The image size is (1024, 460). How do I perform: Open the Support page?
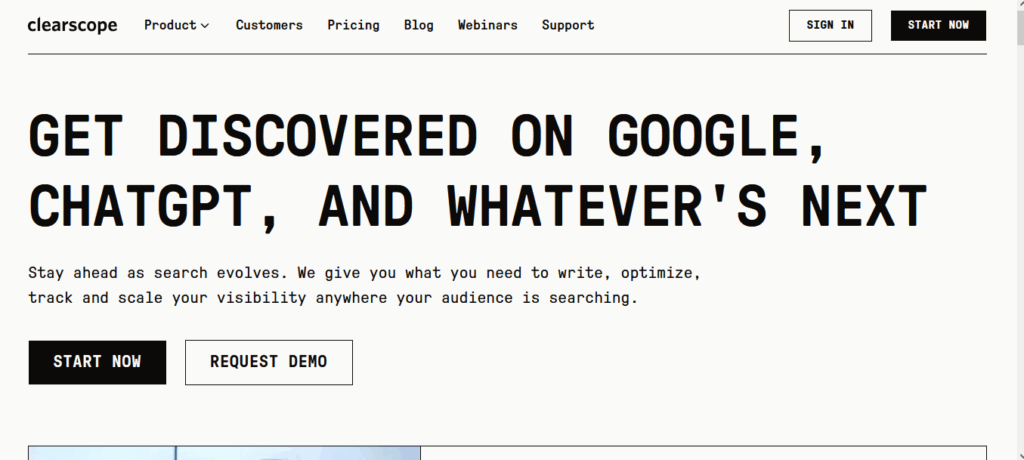[x=568, y=25]
